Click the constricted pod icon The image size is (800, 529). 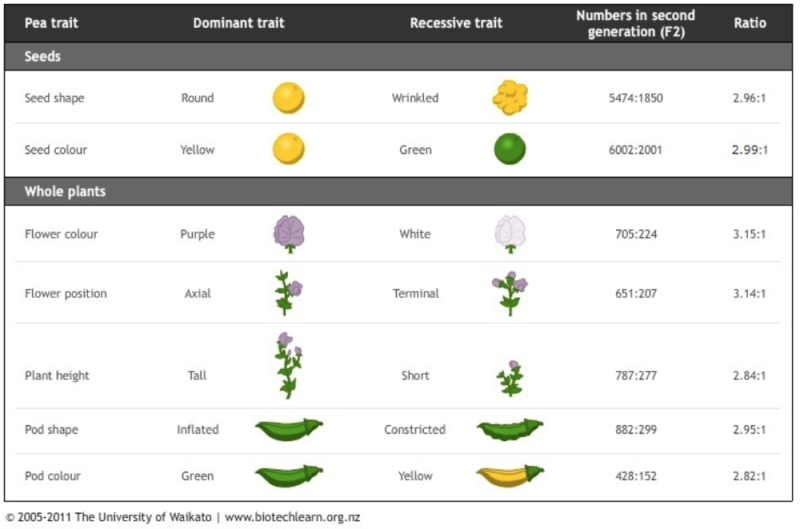point(510,430)
